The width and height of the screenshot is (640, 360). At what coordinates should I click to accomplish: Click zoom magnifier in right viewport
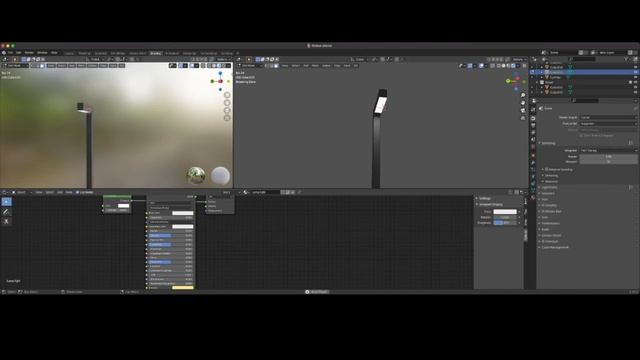click(523, 95)
